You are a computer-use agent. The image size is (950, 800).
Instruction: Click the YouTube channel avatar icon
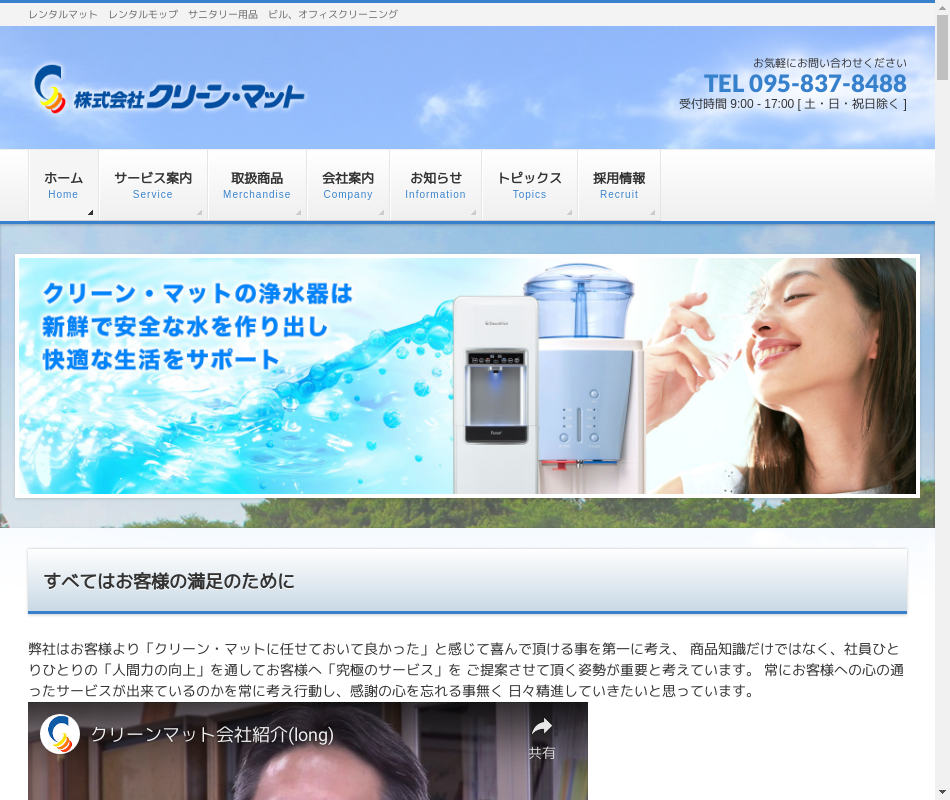coord(60,734)
